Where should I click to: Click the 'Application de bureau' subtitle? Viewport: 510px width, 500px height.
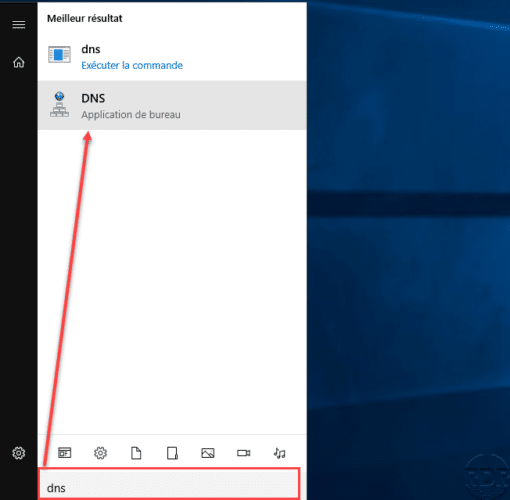(x=131, y=115)
